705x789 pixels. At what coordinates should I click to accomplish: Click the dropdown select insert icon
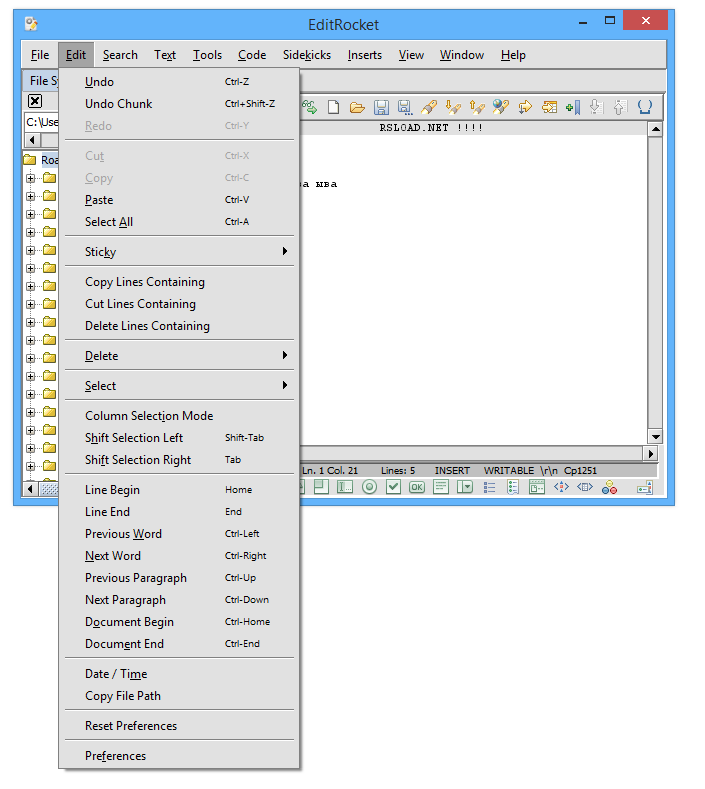tap(464, 487)
